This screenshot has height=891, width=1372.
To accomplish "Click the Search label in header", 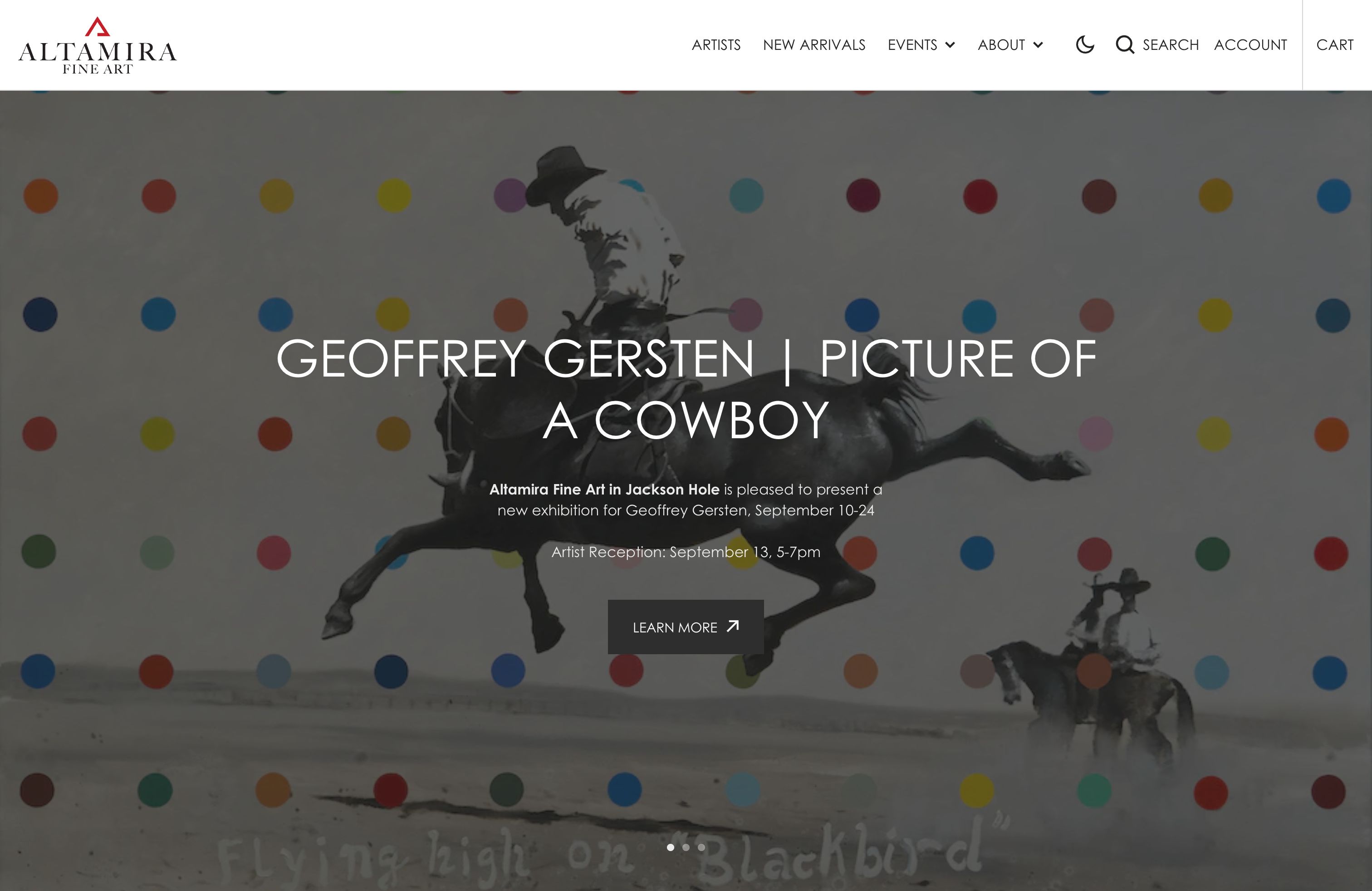I will 1170,45.
